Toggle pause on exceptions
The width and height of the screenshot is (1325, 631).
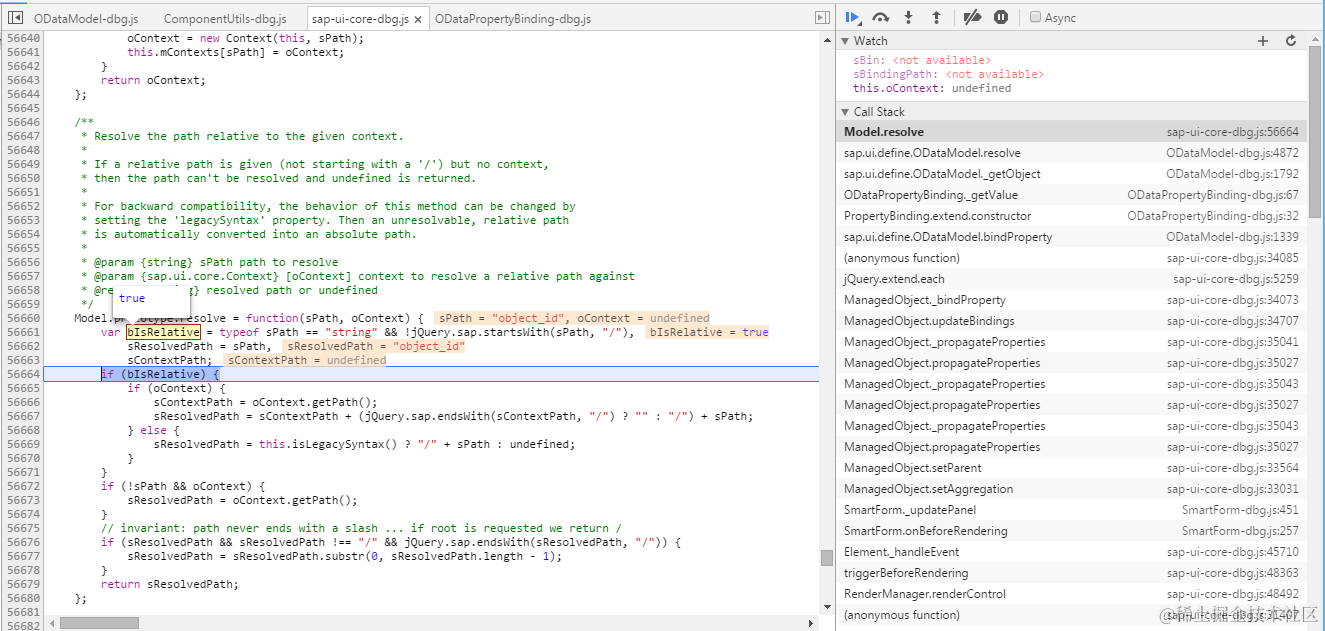coord(1001,17)
